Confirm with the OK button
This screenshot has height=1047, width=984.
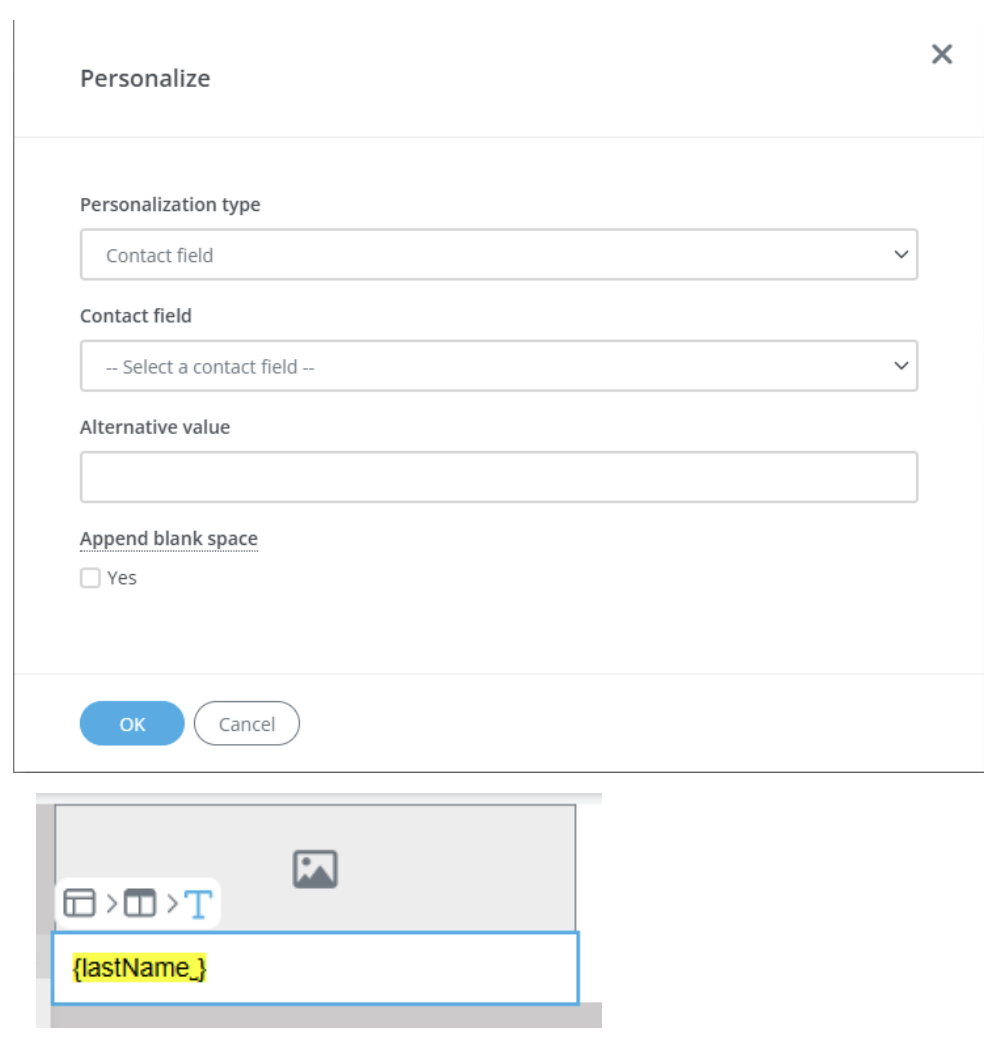pyautogui.click(x=132, y=724)
